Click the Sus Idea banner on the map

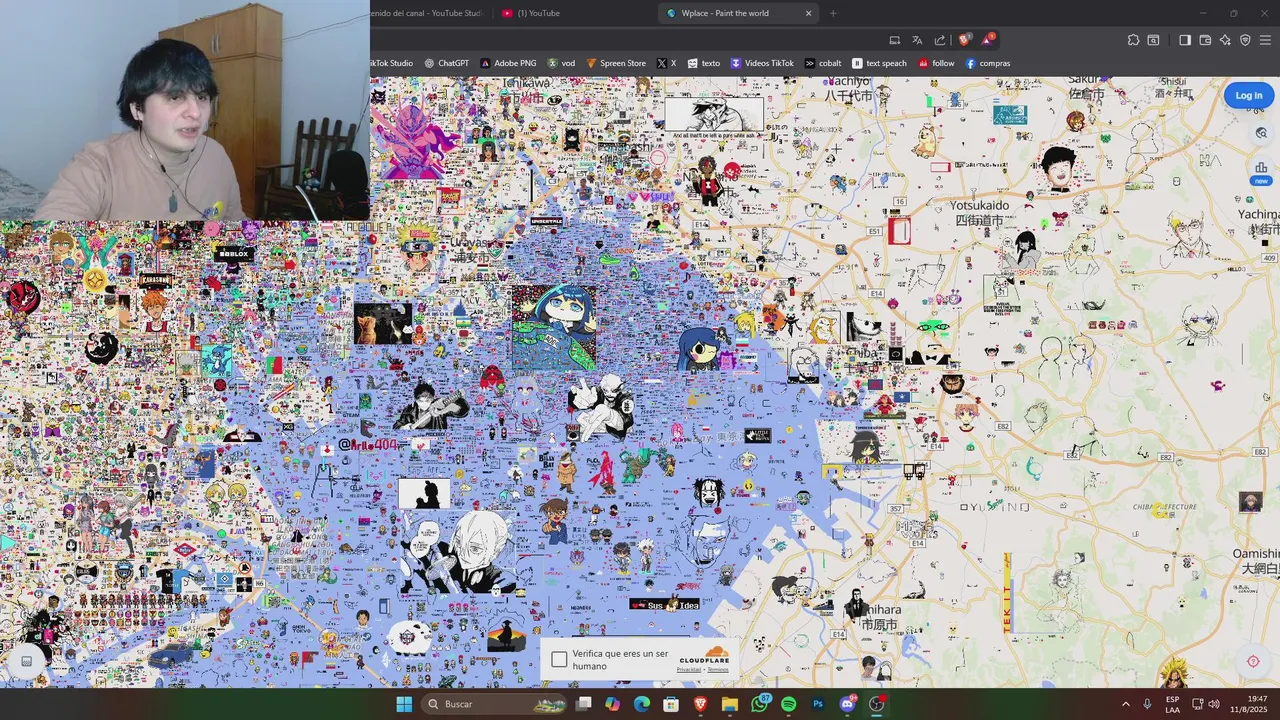(x=664, y=604)
